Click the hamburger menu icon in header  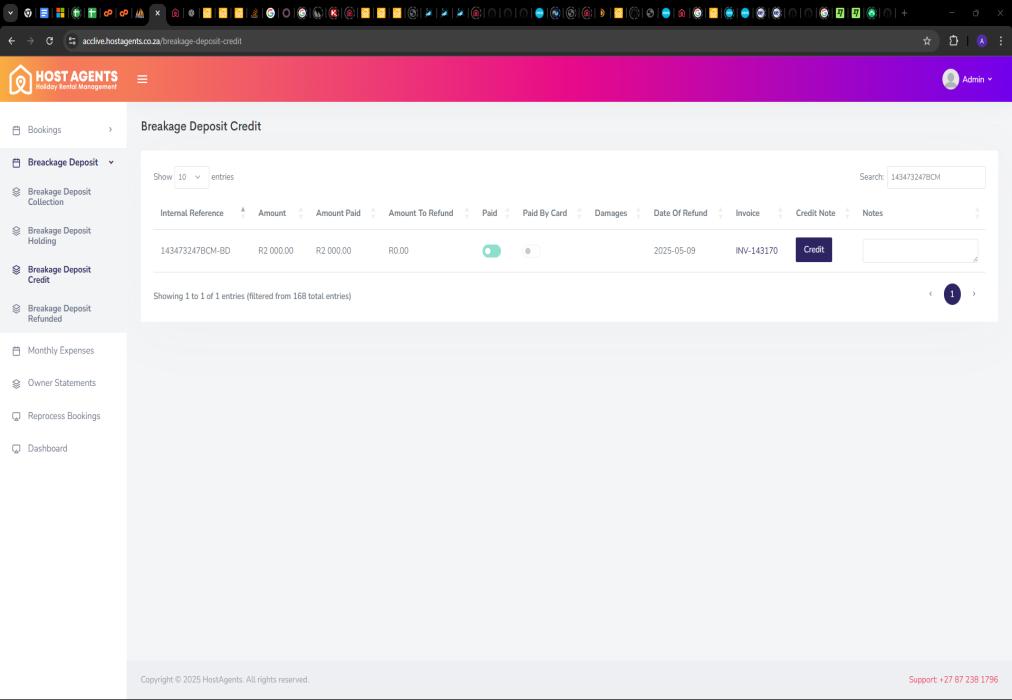142,79
